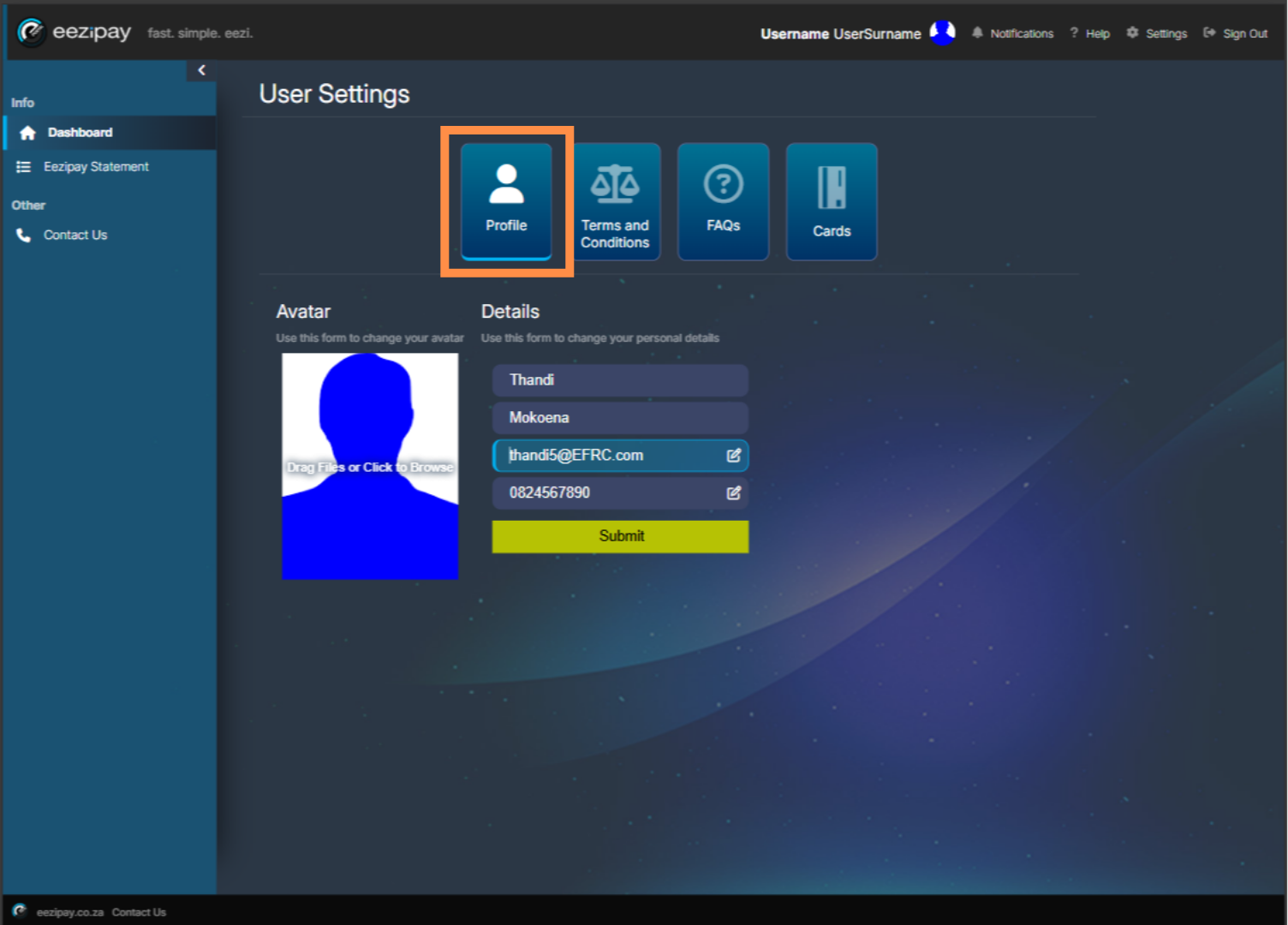Go to Dashboard in the sidebar
Viewport: 1288px width, 925px height.
(110, 133)
